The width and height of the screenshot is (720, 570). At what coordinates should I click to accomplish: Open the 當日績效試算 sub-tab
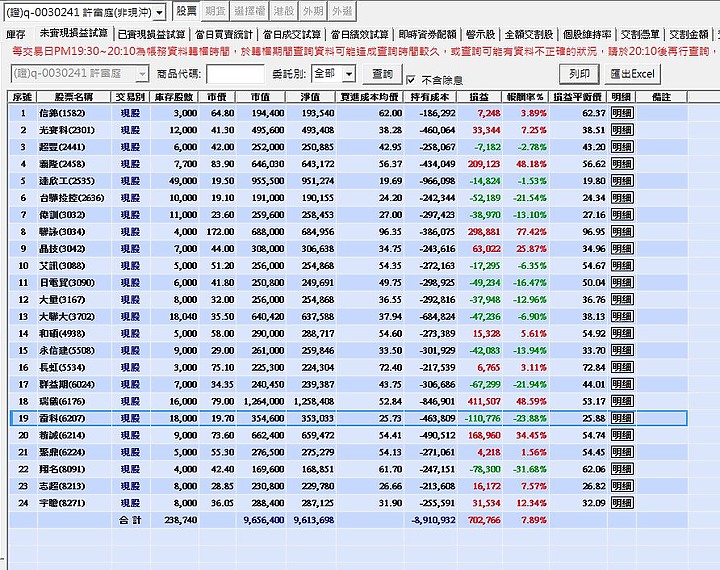coord(360,34)
